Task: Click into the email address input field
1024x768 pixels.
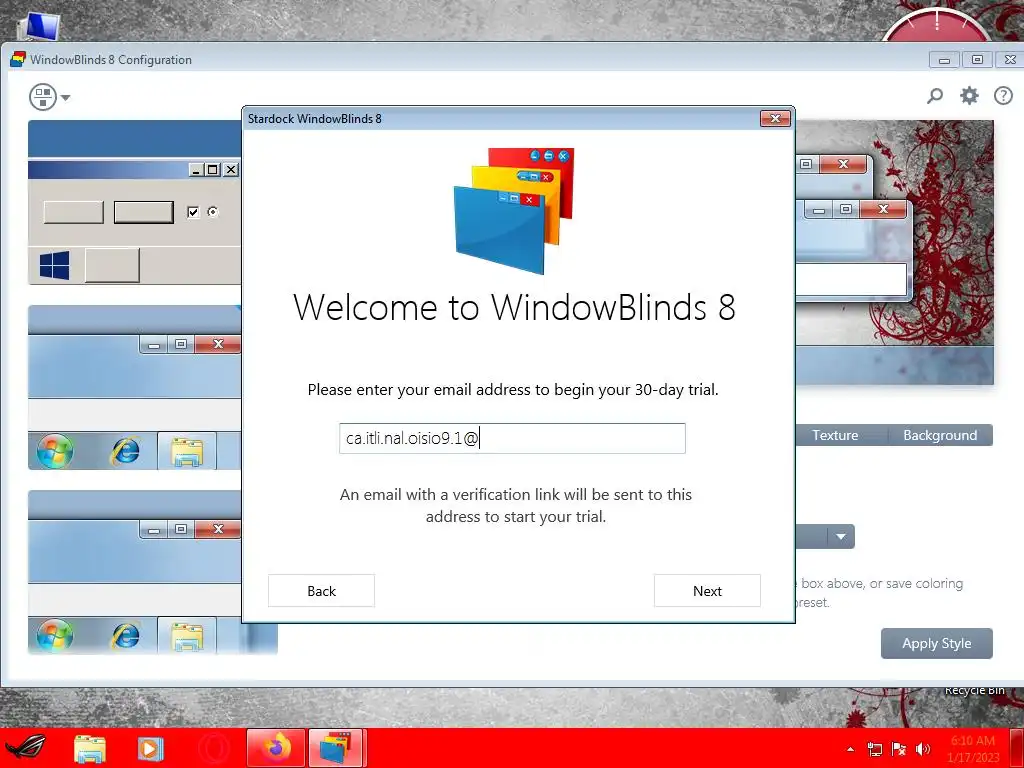Action: (513, 438)
